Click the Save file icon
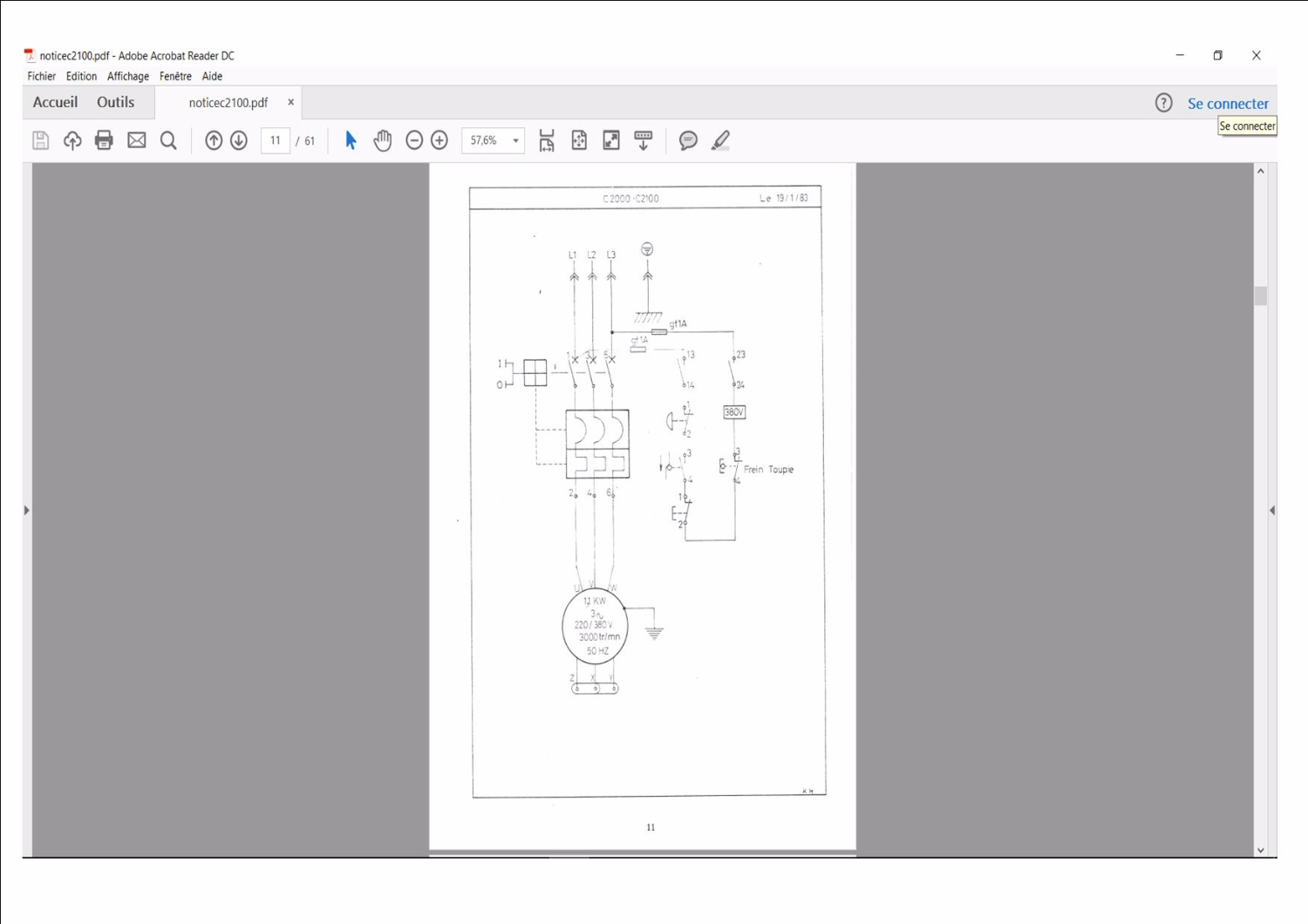Viewport: 1308px width, 924px height. pos(40,140)
